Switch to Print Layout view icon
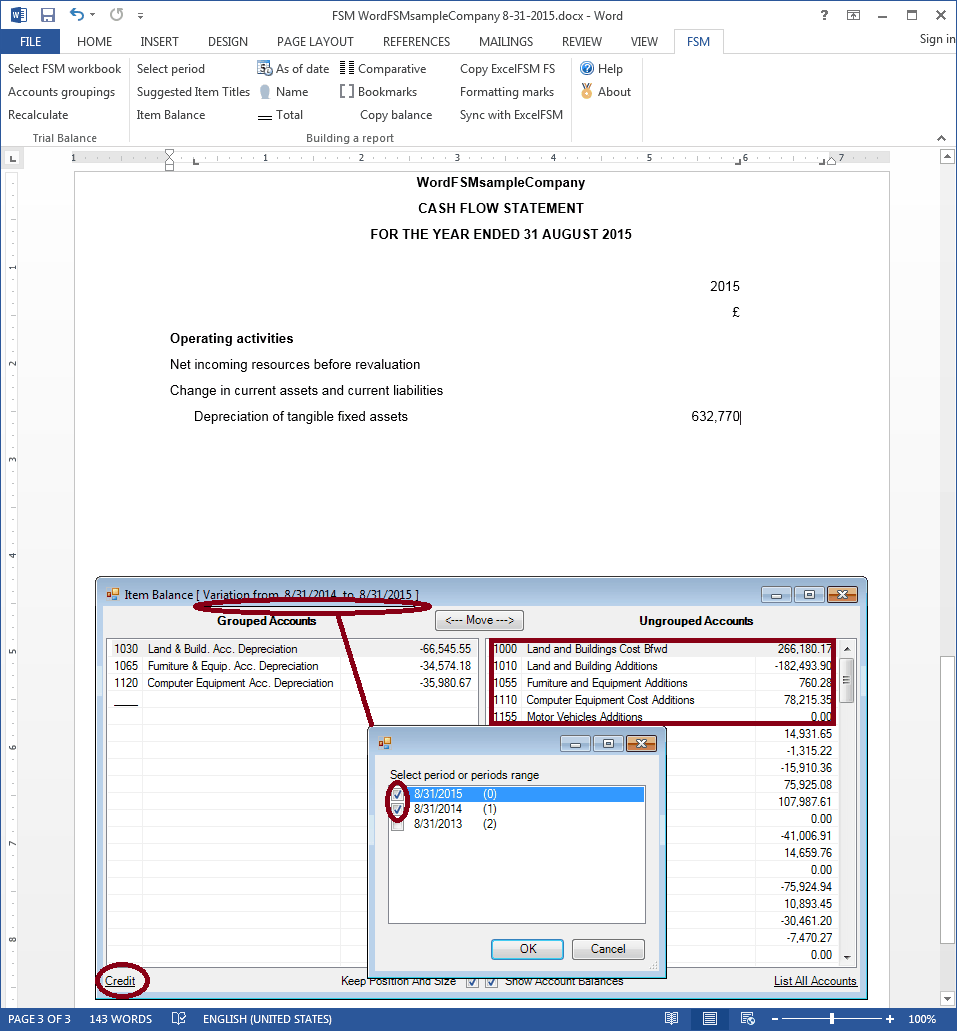This screenshot has width=957, height=1031. pos(710,1019)
